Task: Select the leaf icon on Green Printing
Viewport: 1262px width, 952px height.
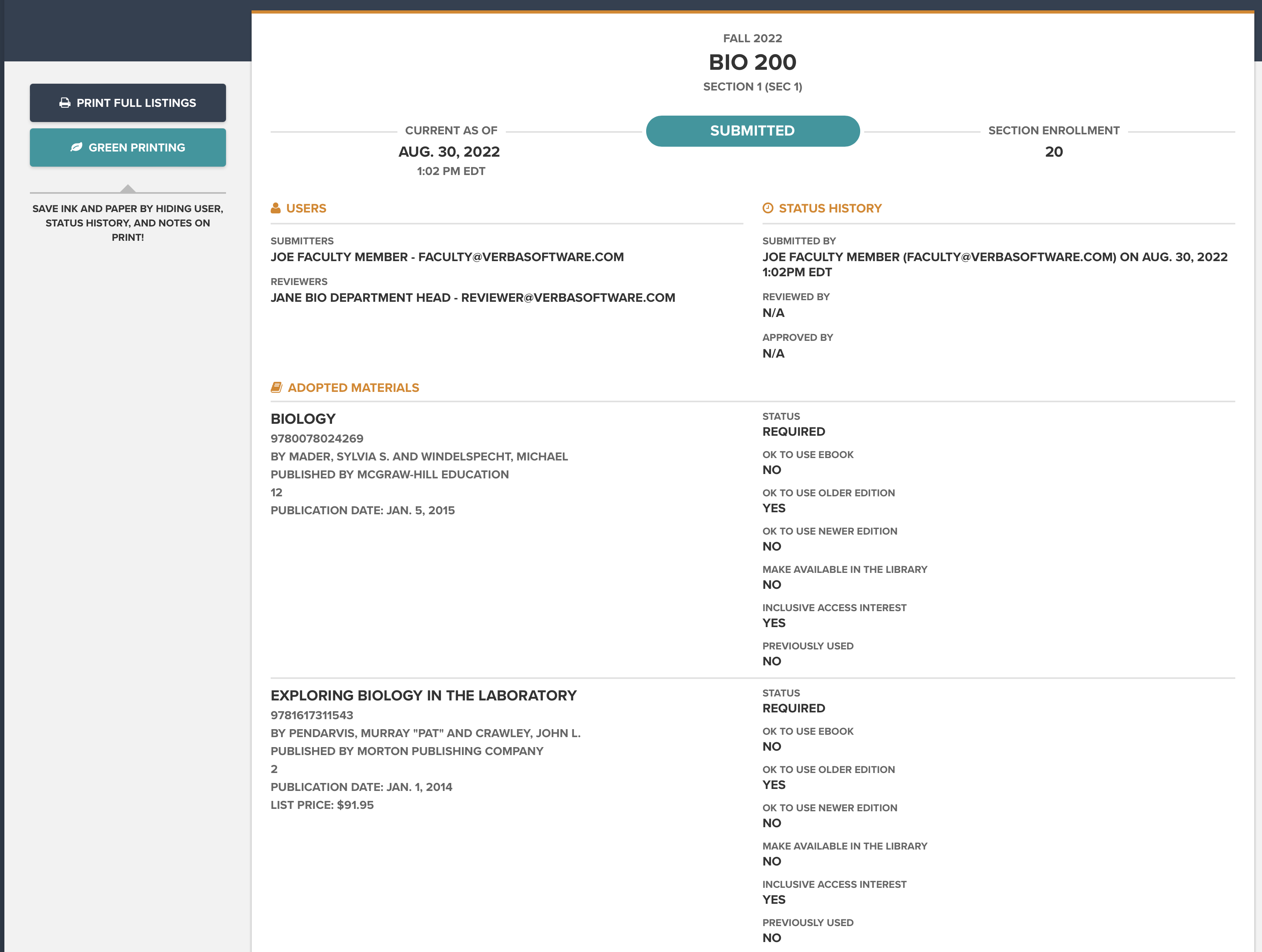Action: [x=76, y=147]
